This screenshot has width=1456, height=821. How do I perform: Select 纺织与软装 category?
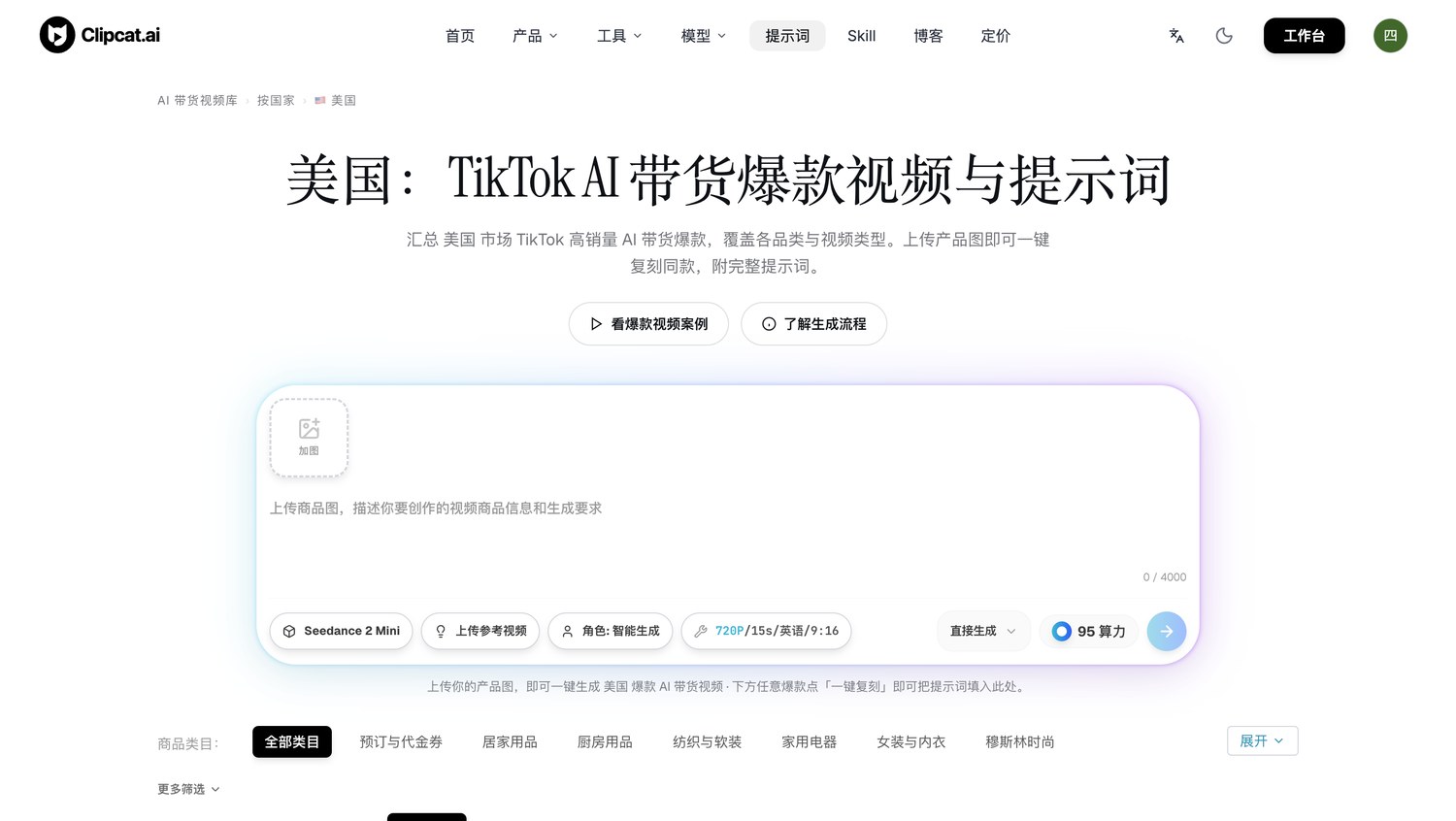[x=707, y=741]
